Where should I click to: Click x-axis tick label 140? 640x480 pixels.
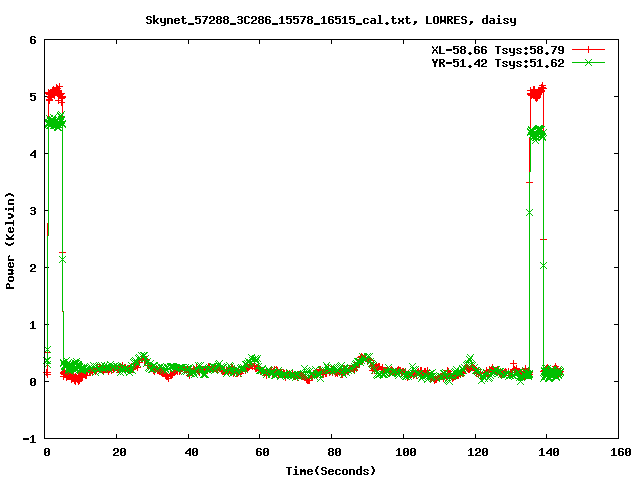click(x=549, y=452)
